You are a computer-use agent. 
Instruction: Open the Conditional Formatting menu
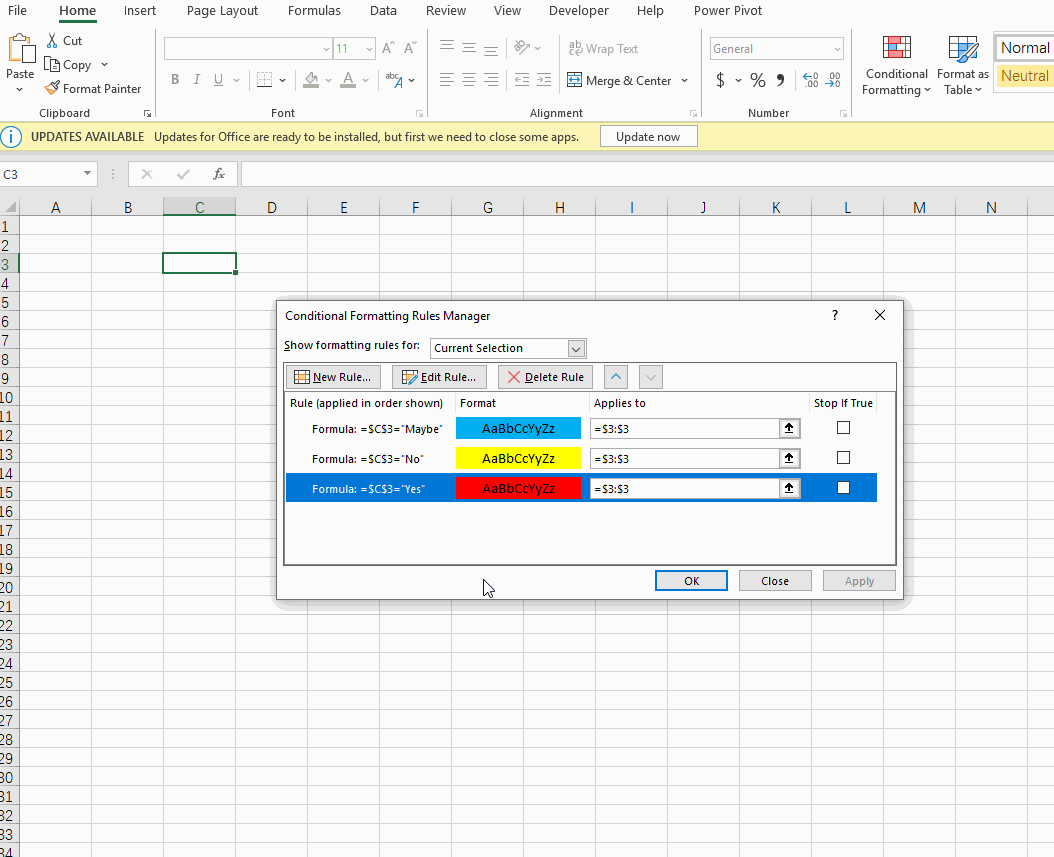(895, 65)
